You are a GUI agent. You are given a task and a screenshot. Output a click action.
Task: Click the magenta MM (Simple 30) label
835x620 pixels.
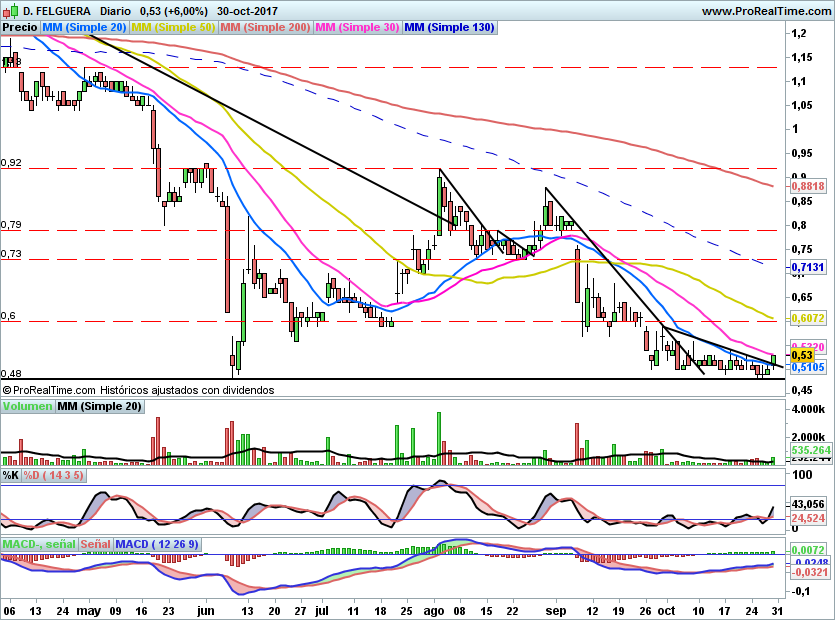pyautogui.click(x=357, y=28)
